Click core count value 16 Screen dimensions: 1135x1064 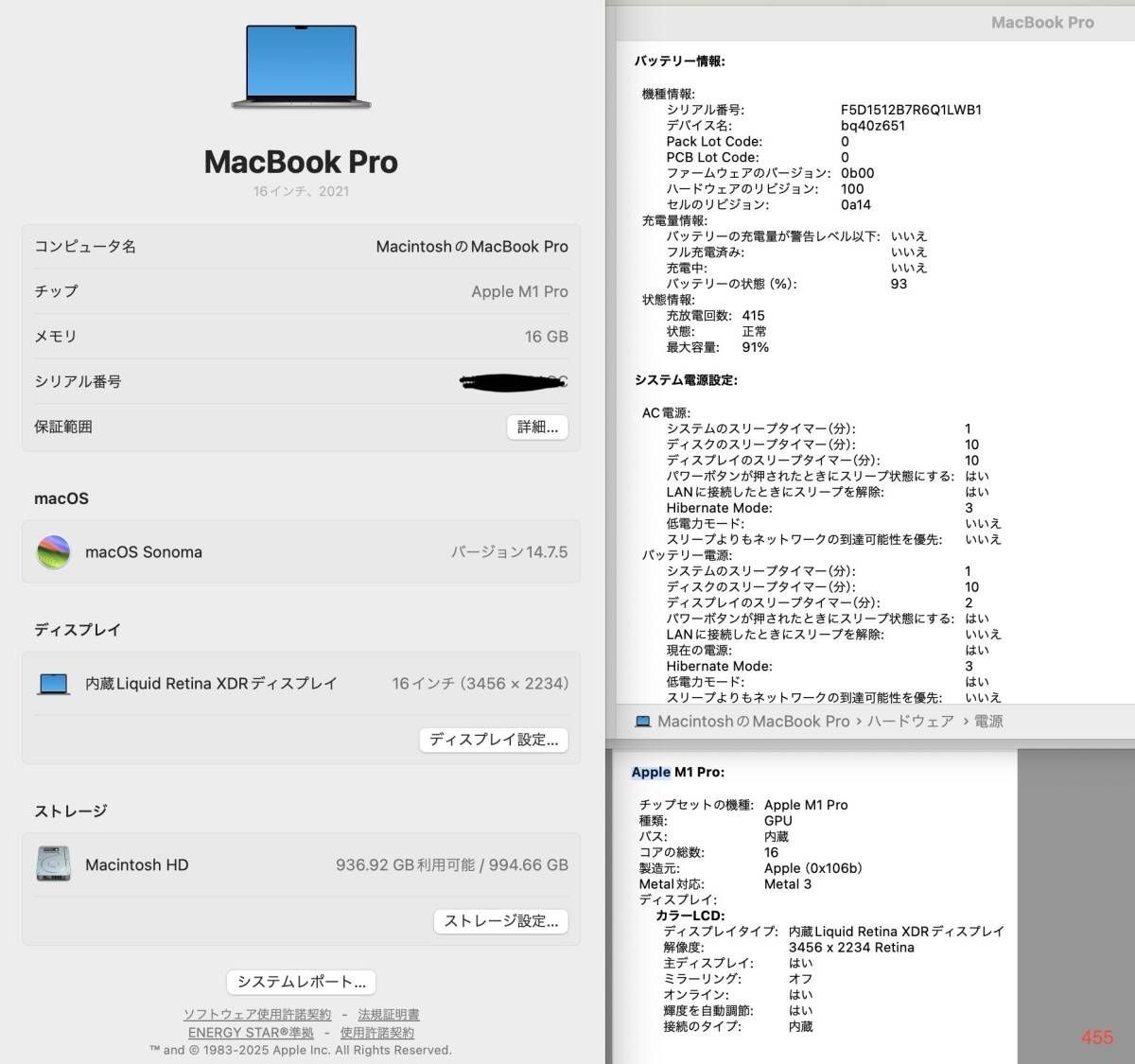click(772, 853)
